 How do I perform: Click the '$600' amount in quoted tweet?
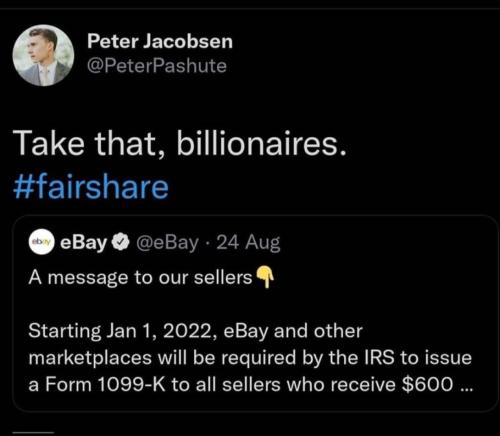[x=427, y=384]
